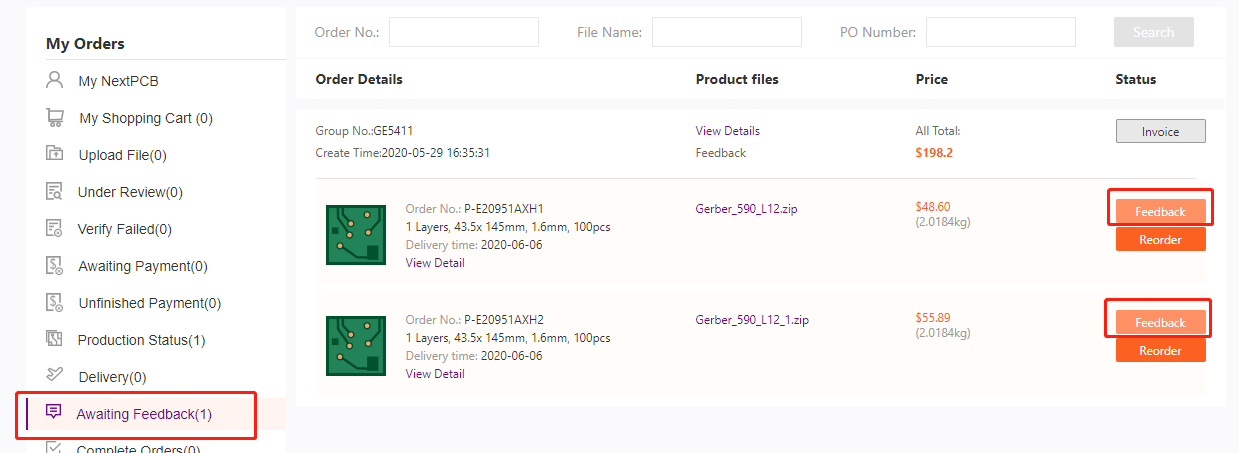Click Feedback button for order P-E20951AXH1

click(x=1160, y=211)
